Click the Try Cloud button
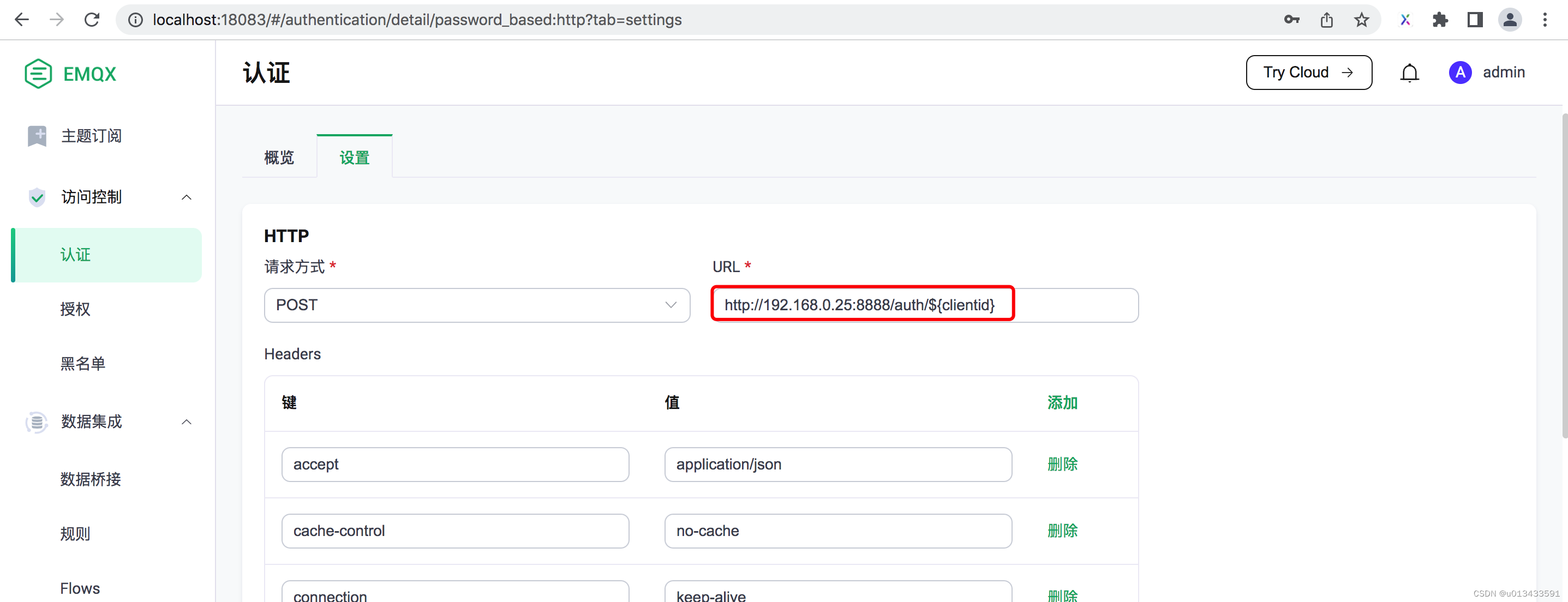The height and width of the screenshot is (602, 1568). (x=1308, y=73)
